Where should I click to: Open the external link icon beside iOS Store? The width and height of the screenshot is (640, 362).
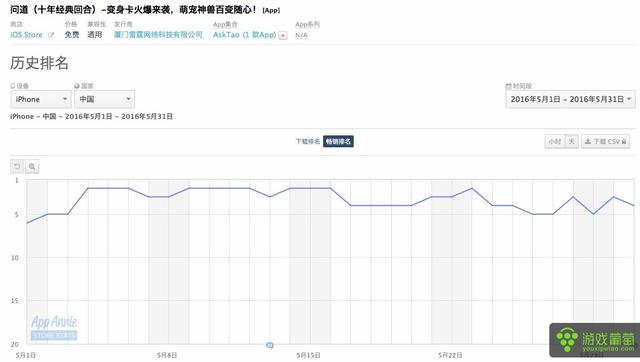[51, 35]
